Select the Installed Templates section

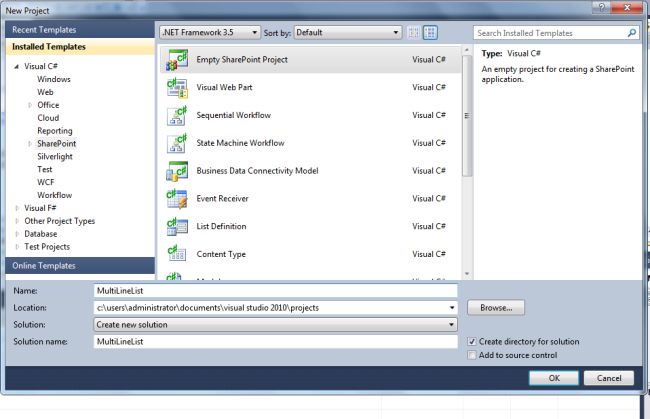80,47
